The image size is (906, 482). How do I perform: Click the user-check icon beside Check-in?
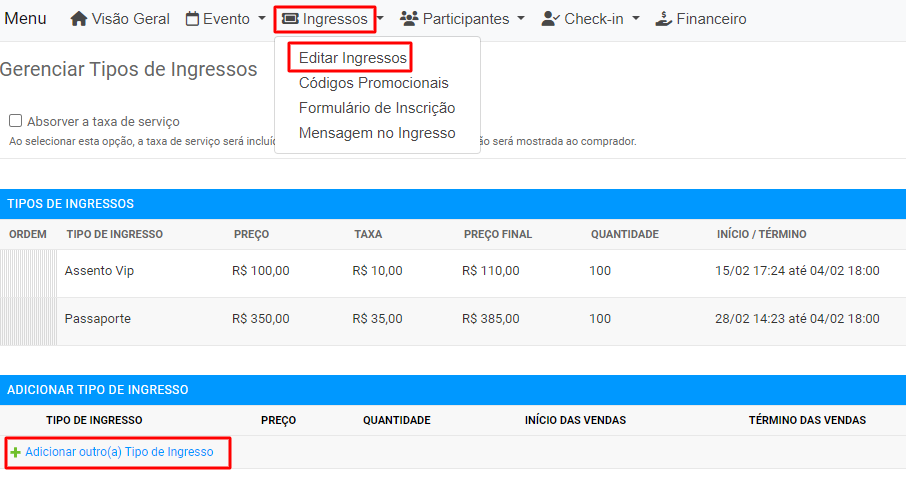pyautogui.click(x=550, y=19)
